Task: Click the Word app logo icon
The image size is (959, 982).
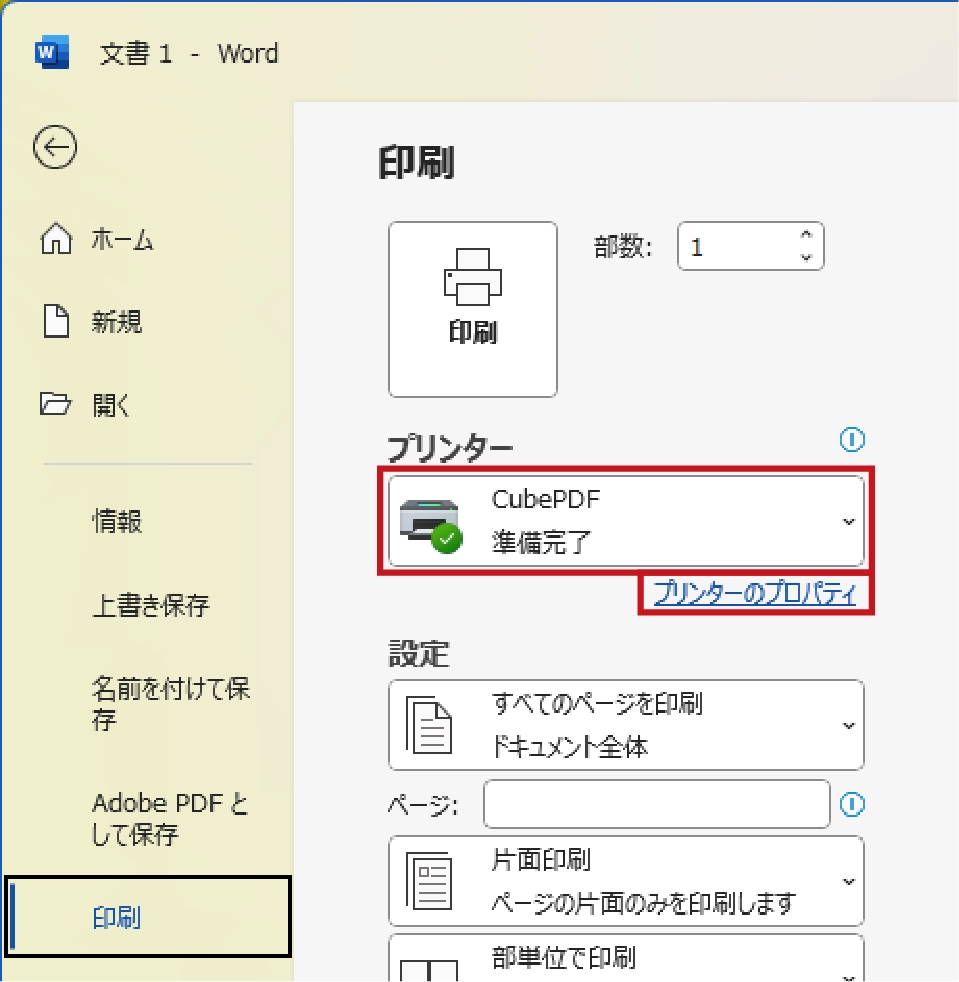Action: [x=51, y=53]
